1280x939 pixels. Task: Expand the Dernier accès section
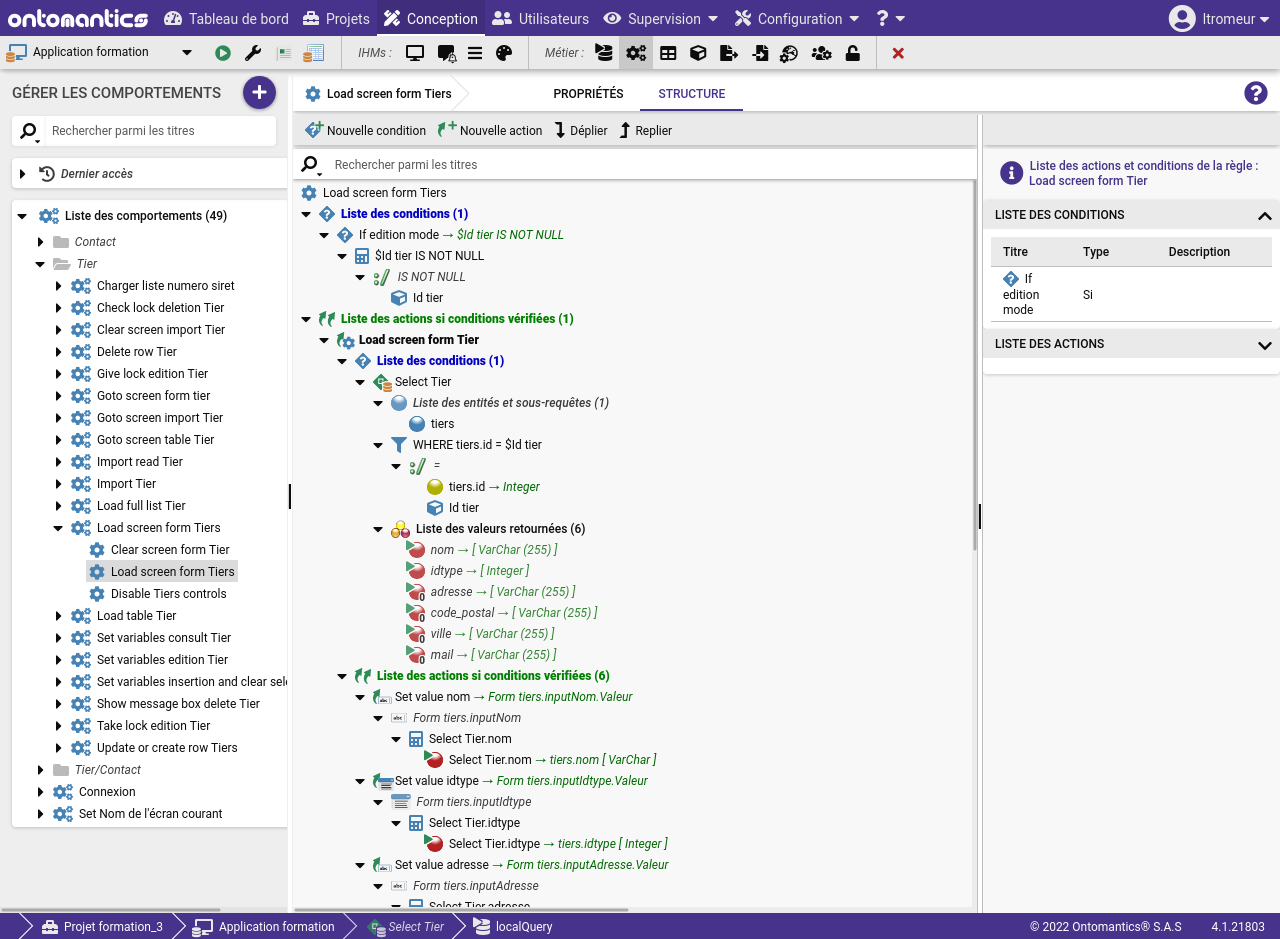coord(23,174)
